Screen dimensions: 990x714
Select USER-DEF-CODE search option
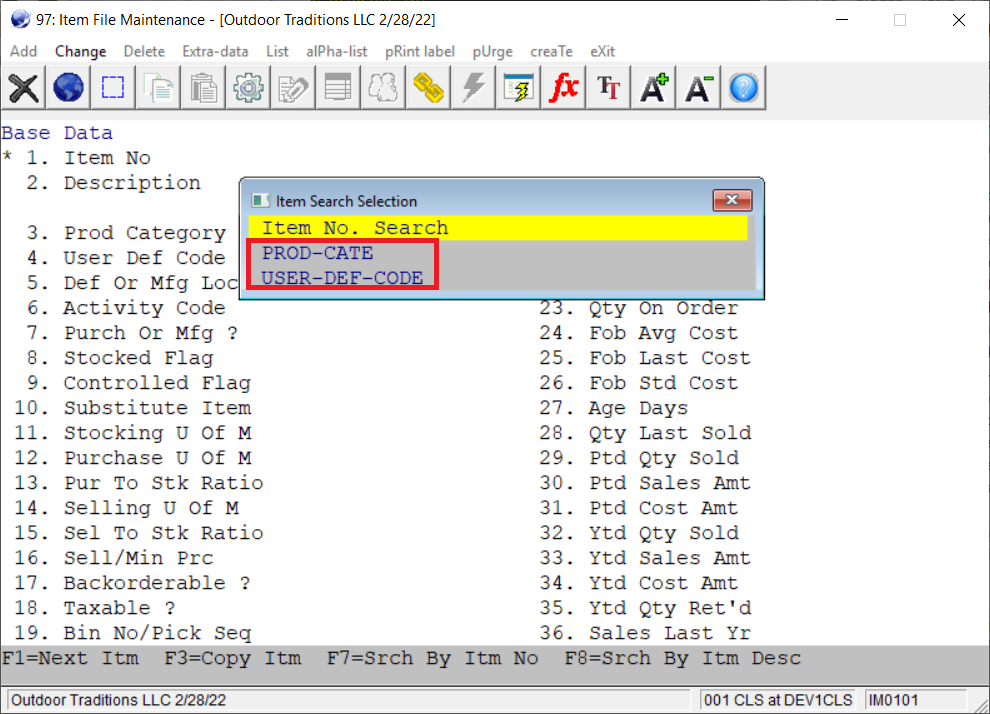342,278
